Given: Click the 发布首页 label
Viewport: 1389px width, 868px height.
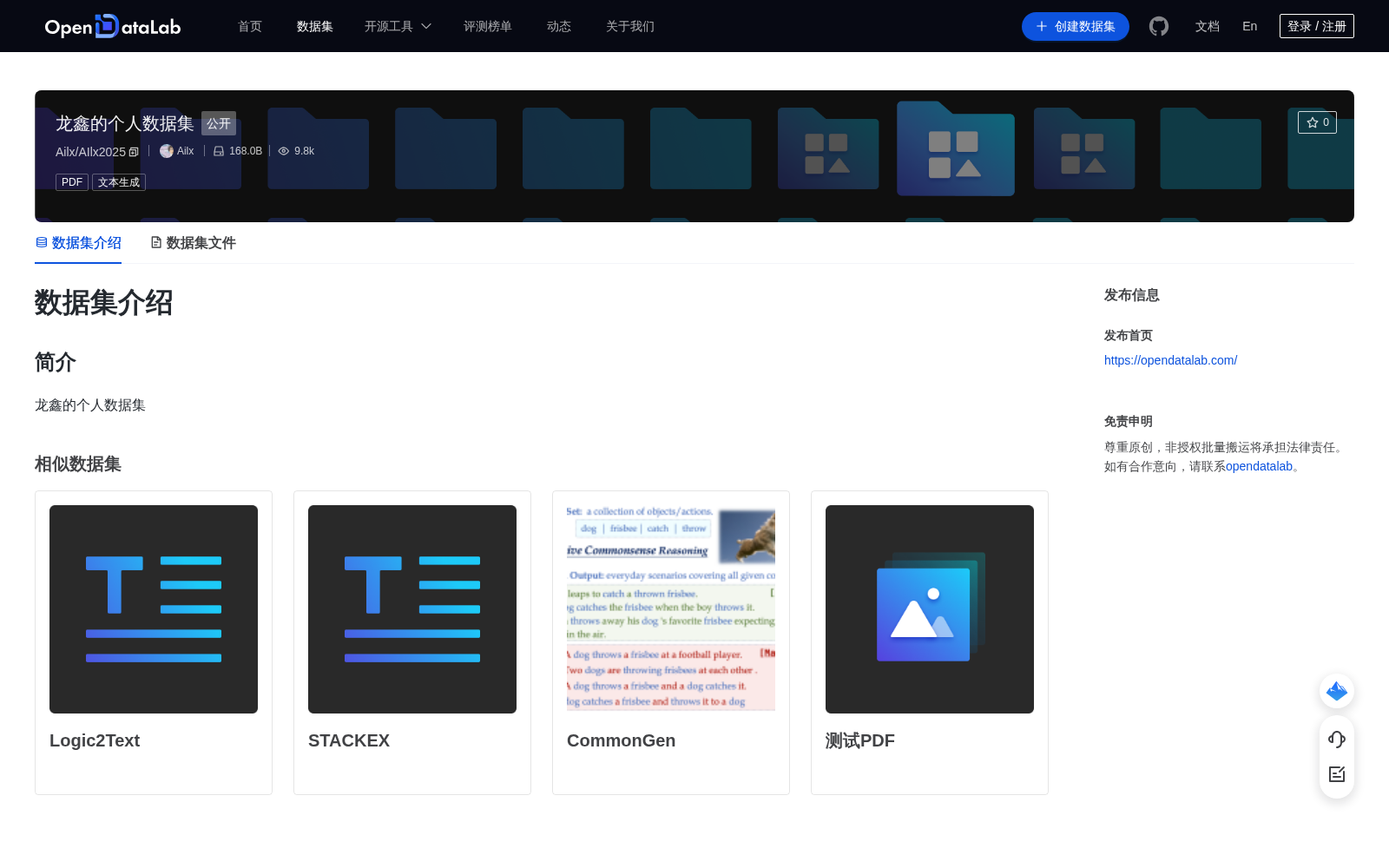Looking at the screenshot, I should pyautogui.click(x=1129, y=335).
